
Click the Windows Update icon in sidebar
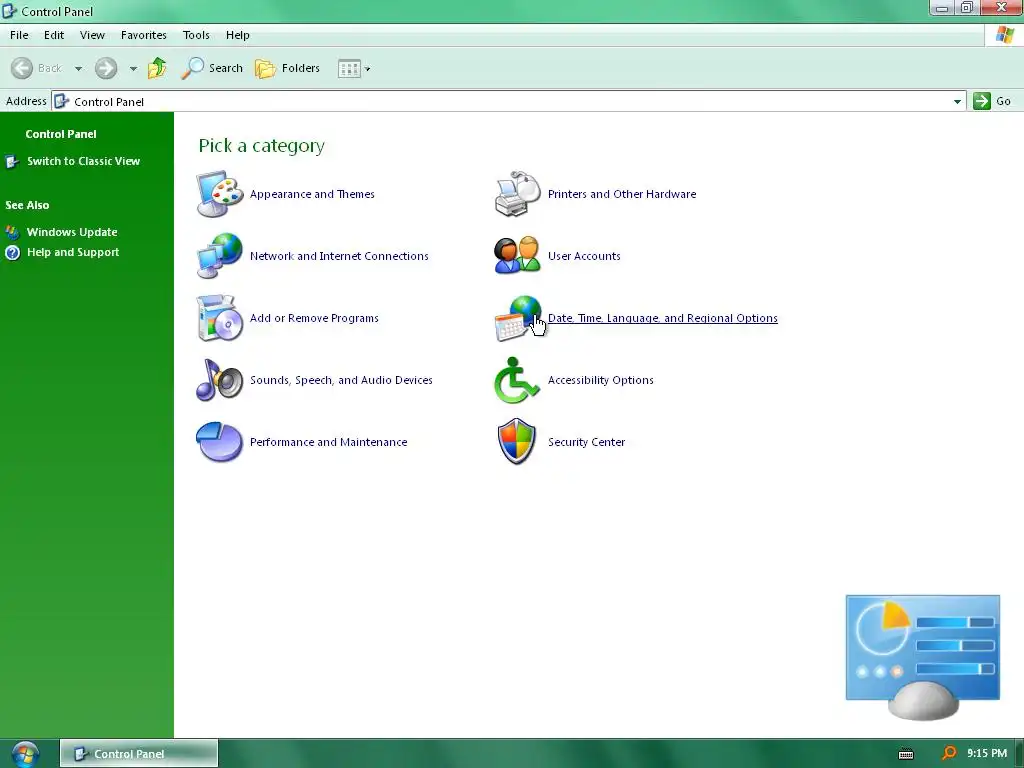click(x=12, y=232)
